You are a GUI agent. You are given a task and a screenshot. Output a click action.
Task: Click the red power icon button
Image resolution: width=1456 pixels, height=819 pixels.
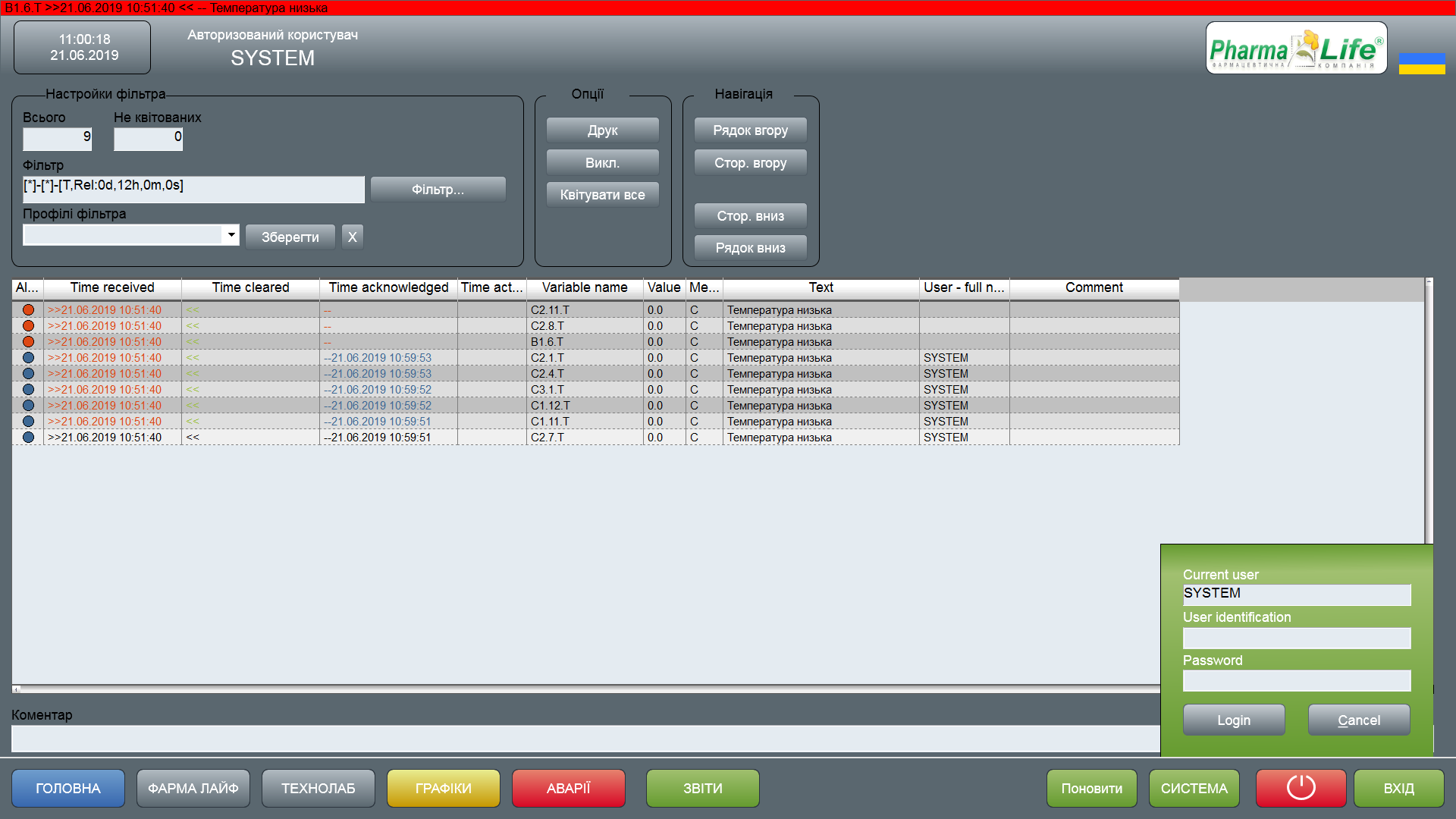coord(1301,788)
